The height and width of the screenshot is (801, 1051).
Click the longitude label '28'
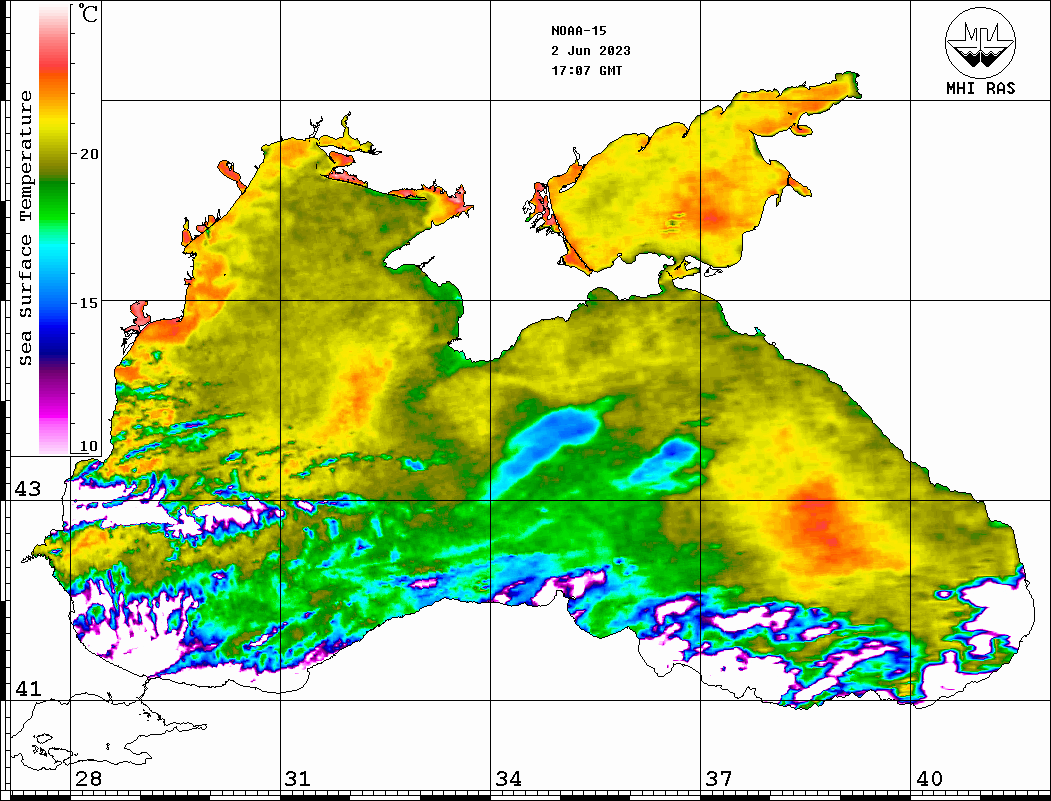88,779
